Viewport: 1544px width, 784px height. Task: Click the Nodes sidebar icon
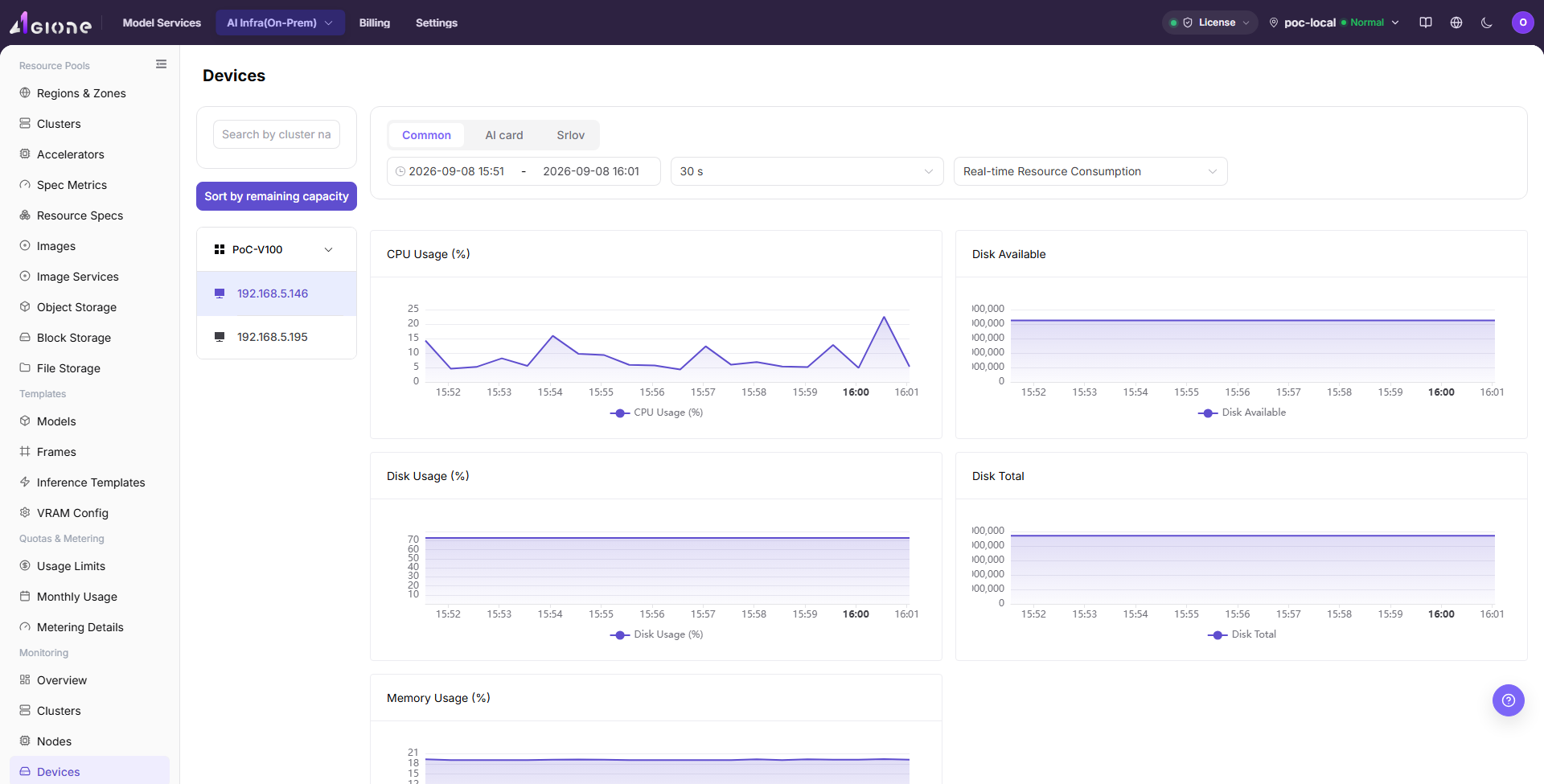pyautogui.click(x=25, y=741)
